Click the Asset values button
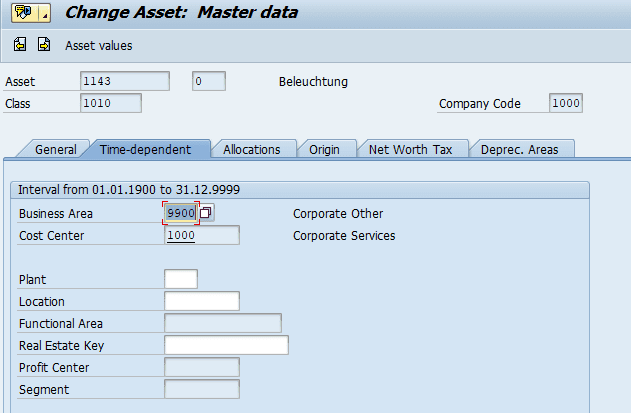Screen dimensions: 631x413 [x=98, y=45]
